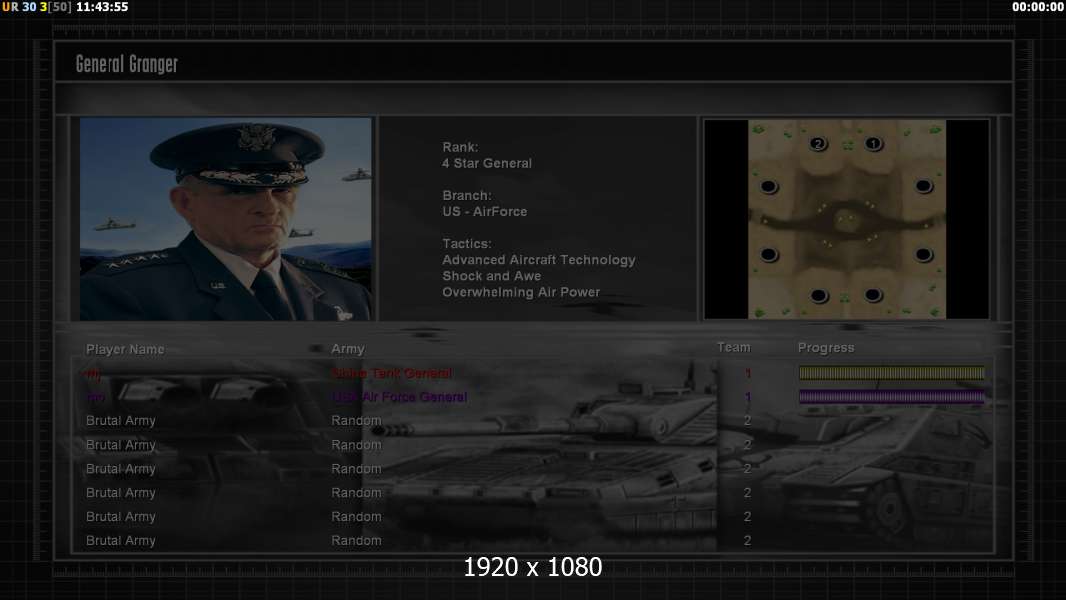Click the "Branch:" label
Viewport: 1066px width, 600px height.
tap(466, 195)
